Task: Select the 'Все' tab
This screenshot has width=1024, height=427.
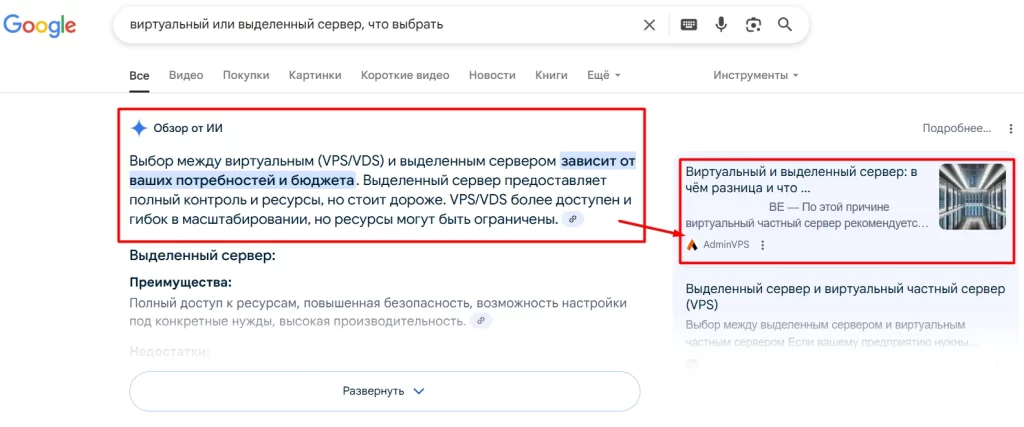Action: [139, 75]
